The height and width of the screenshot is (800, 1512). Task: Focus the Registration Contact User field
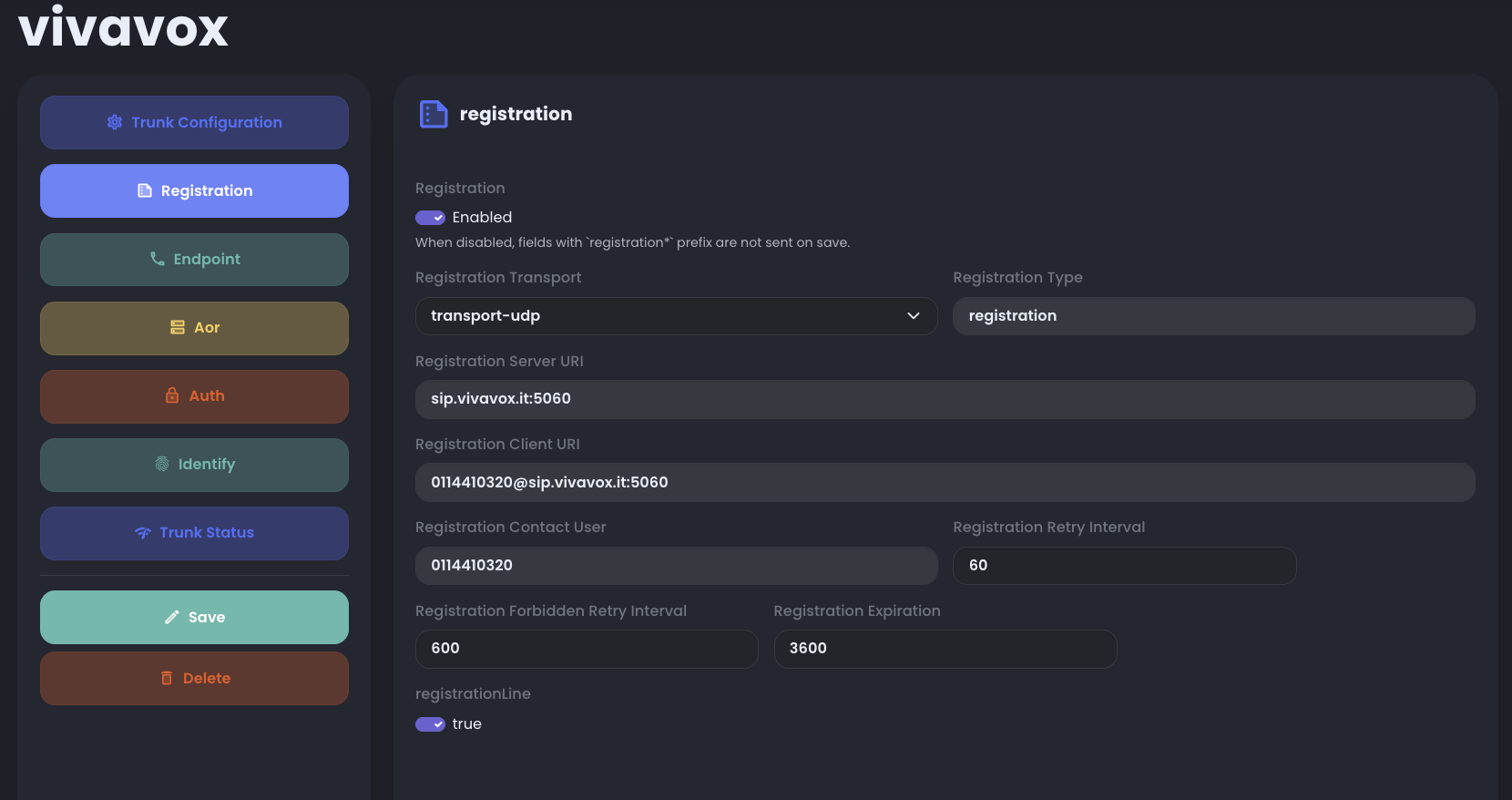[x=676, y=566]
